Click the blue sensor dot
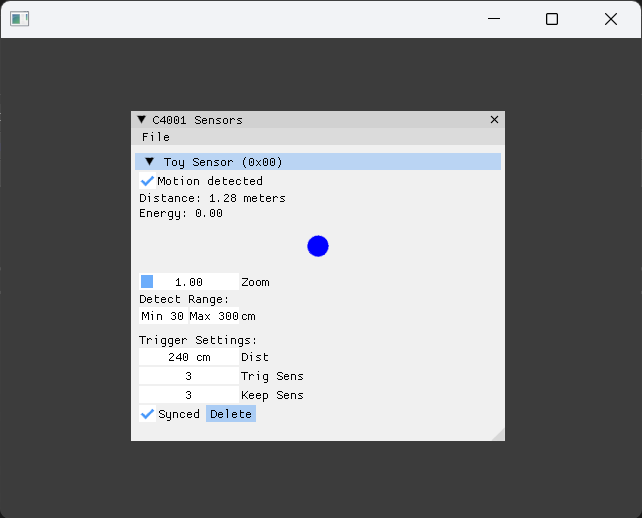The height and width of the screenshot is (518, 642). coord(318,246)
